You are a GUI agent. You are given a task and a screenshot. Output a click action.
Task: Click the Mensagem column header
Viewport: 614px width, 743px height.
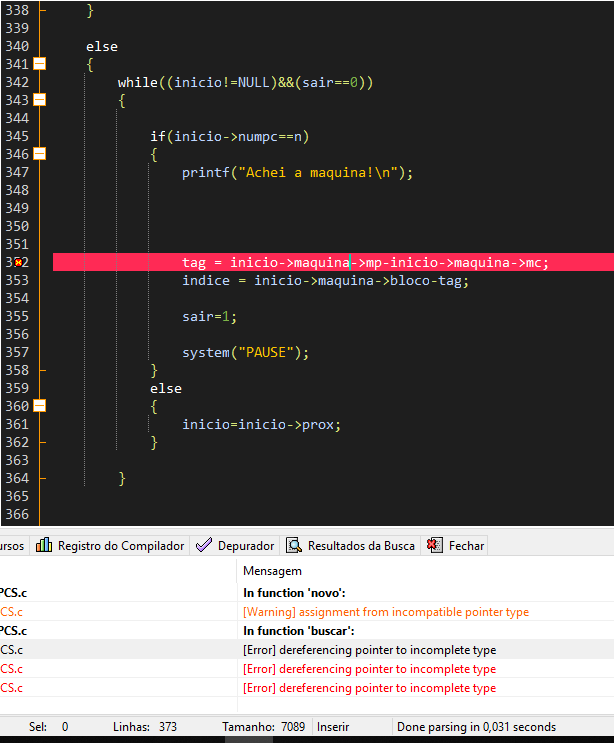[272, 571]
